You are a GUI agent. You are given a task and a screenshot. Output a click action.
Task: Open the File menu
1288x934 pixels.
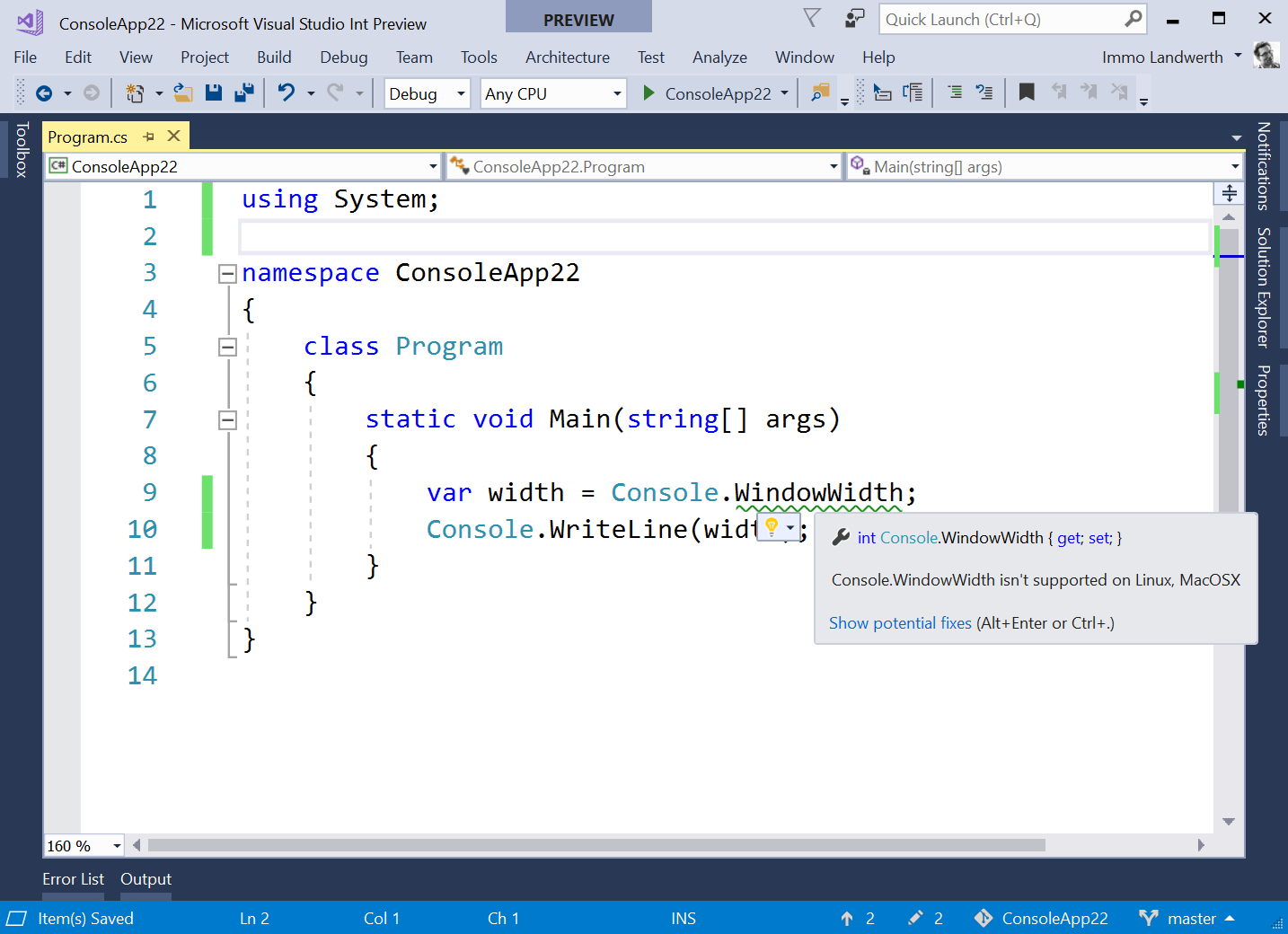pyautogui.click(x=25, y=57)
